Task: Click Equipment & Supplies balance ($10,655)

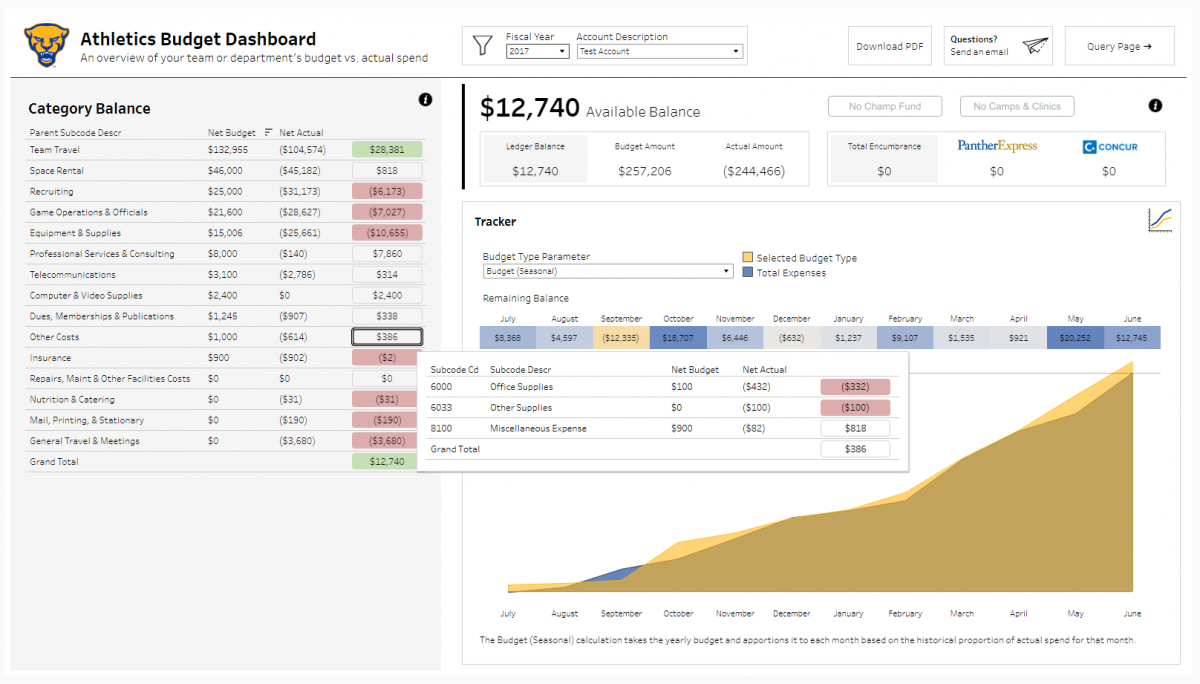Action: (x=387, y=233)
